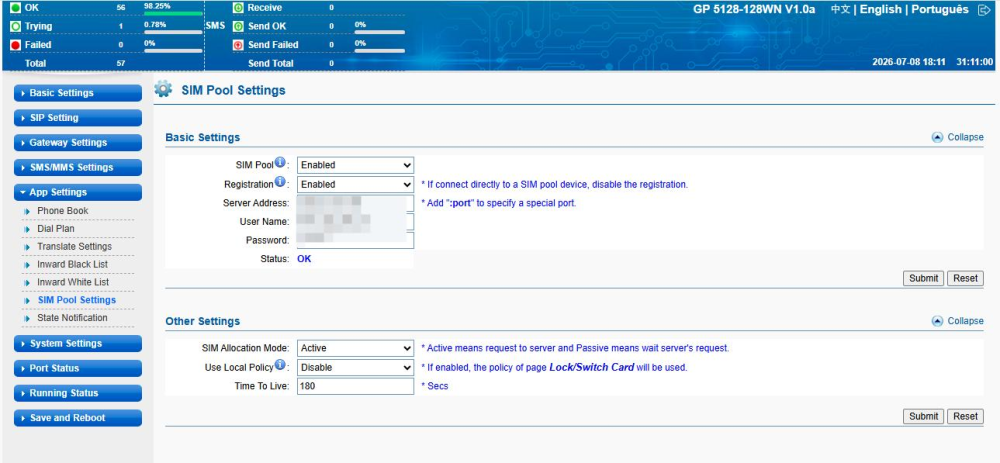This screenshot has width=1000, height=463.
Task: Open the Phone Book page
Action: 62,210
